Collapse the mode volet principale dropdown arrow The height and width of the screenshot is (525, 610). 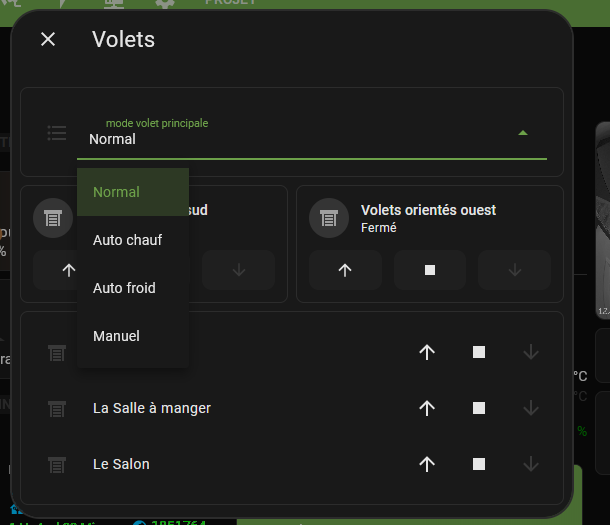(x=523, y=133)
